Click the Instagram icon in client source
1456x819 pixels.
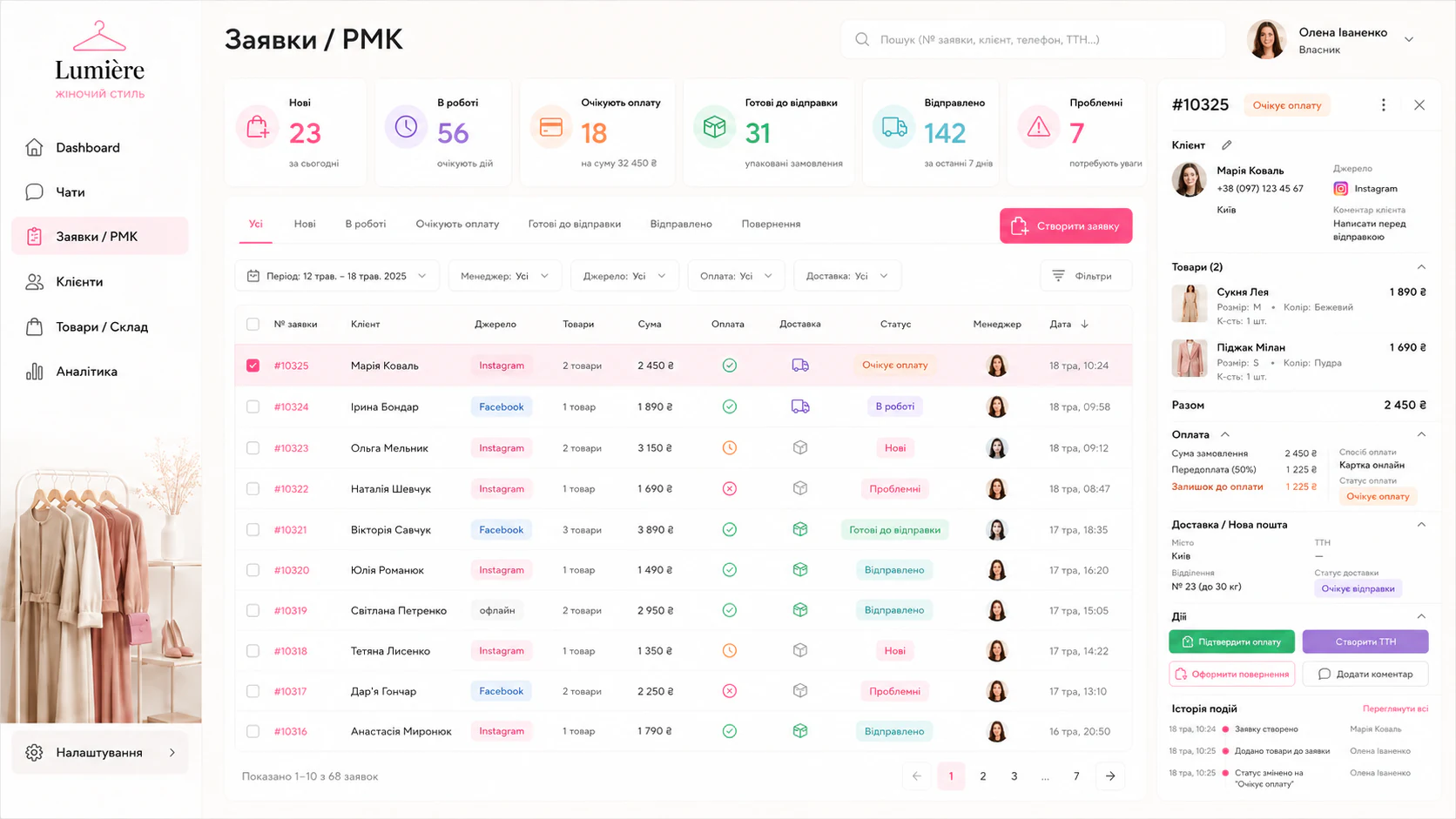click(1341, 189)
